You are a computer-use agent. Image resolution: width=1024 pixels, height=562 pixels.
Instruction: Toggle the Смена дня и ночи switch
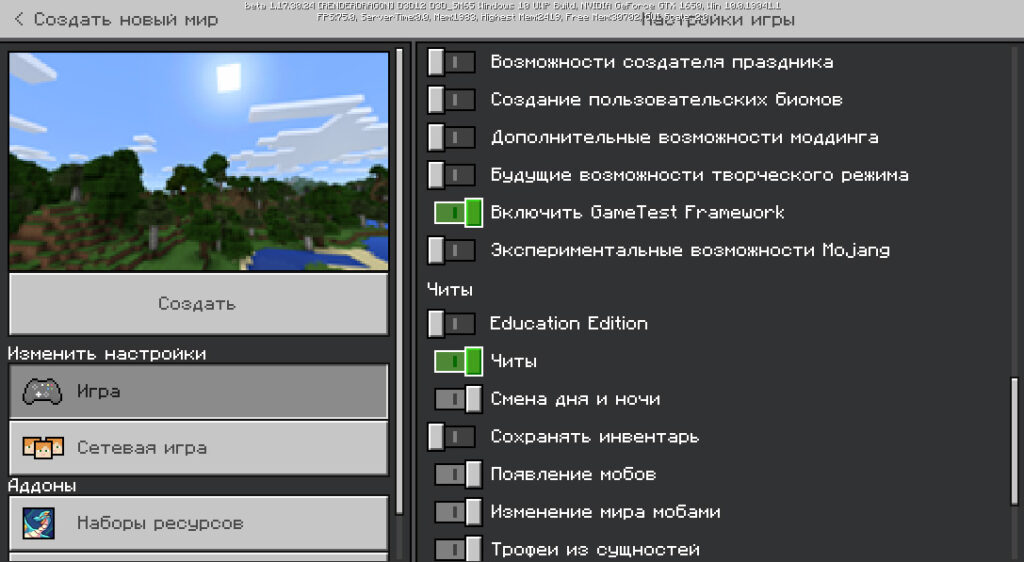click(458, 399)
